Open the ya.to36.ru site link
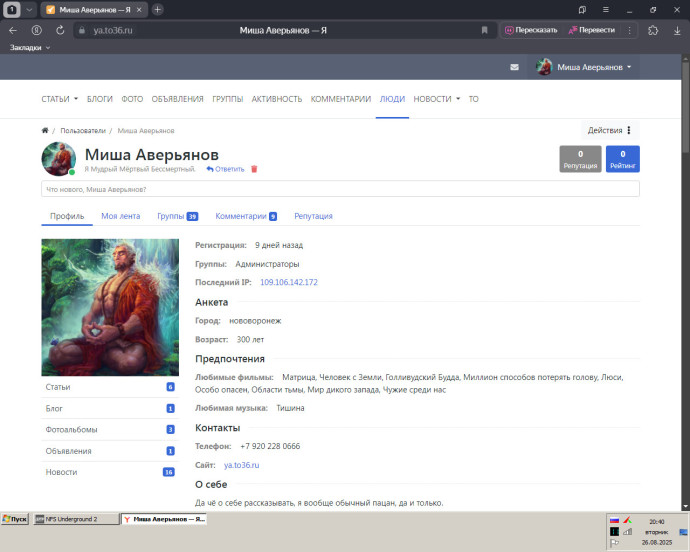690x552 pixels. click(x=241, y=465)
